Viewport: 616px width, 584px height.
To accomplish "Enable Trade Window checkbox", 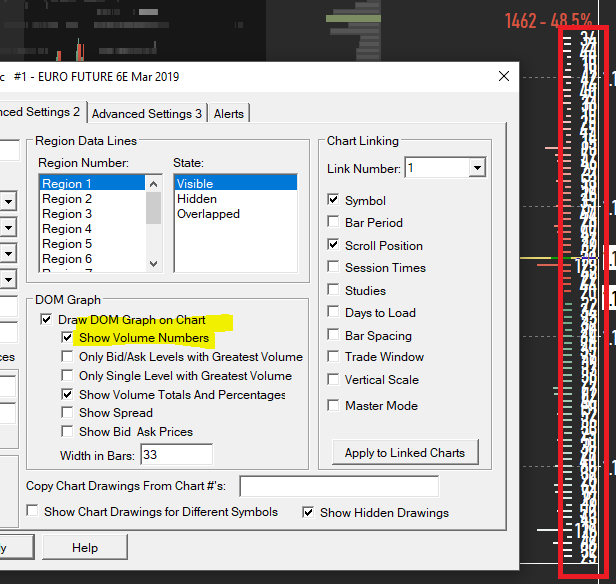I will pos(333,356).
